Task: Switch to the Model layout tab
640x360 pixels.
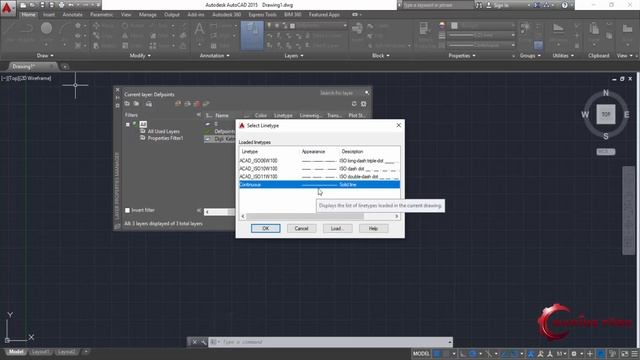Action: pos(16,352)
